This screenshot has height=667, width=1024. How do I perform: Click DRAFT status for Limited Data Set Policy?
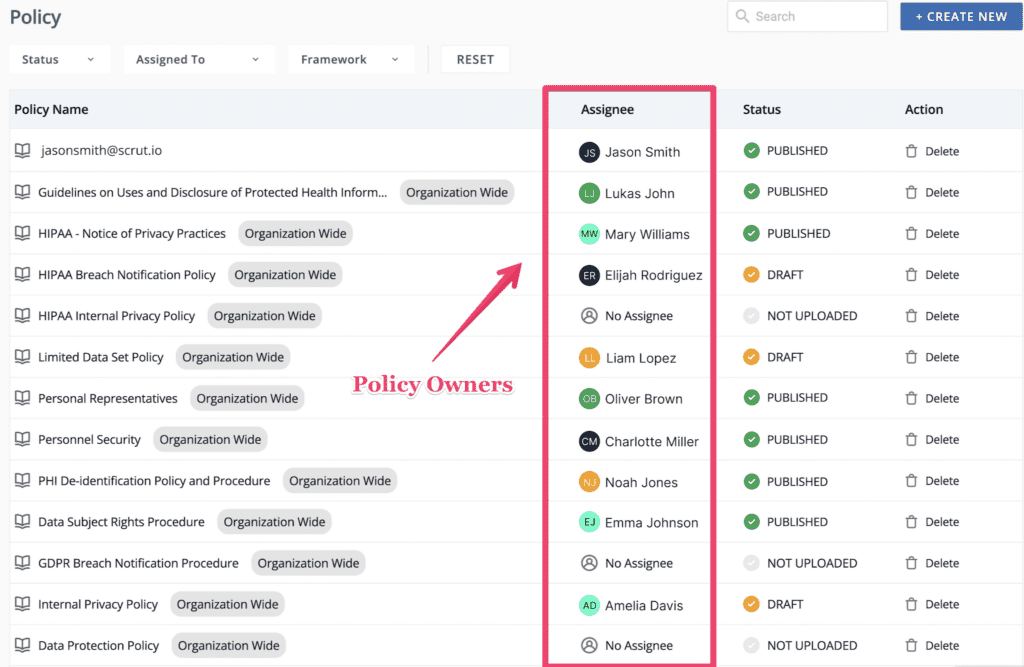click(785, 357)
